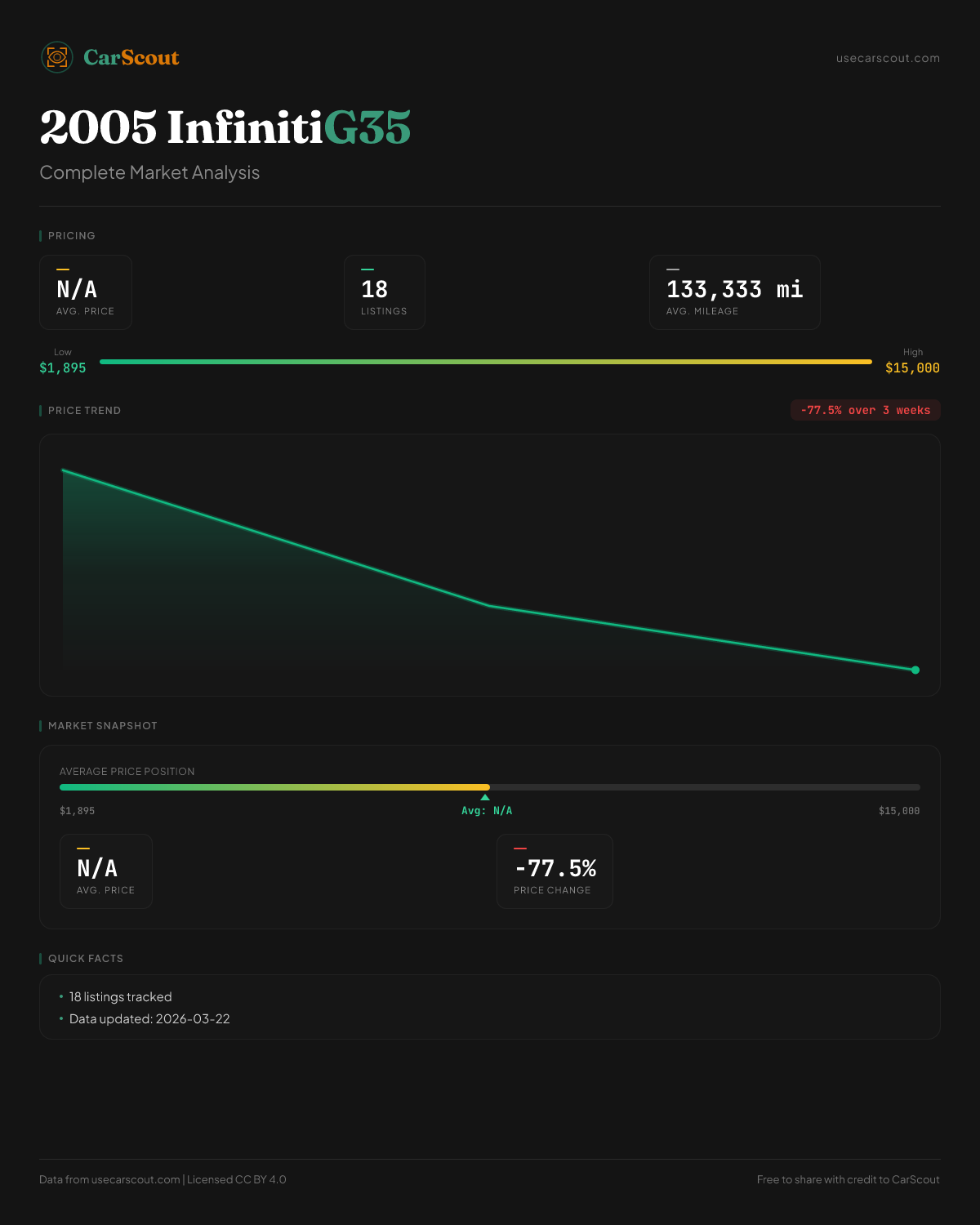The image size is (980, 1225).
Task: Click the 18 listings tracked fact
Action: coord(121,997)
